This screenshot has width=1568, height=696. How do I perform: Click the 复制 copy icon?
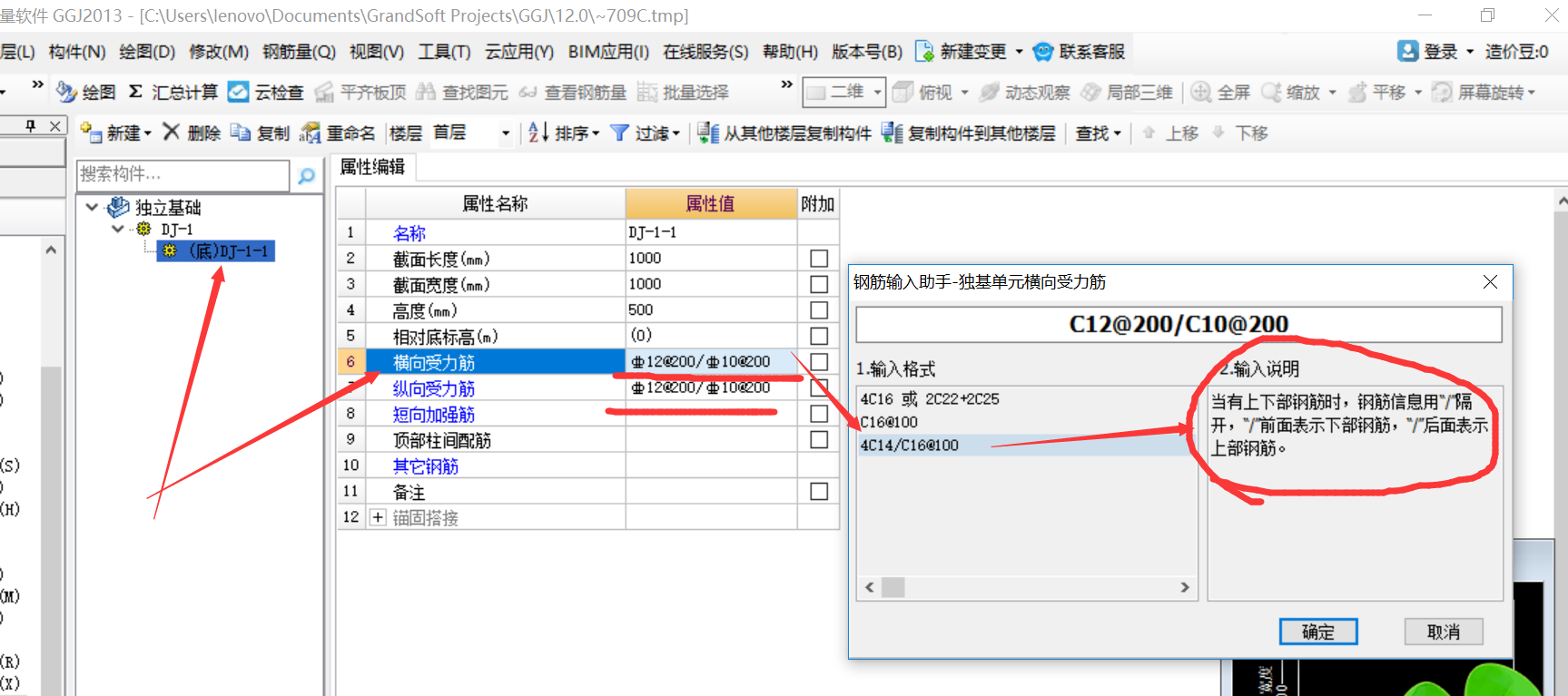click(x=241, y=132)
